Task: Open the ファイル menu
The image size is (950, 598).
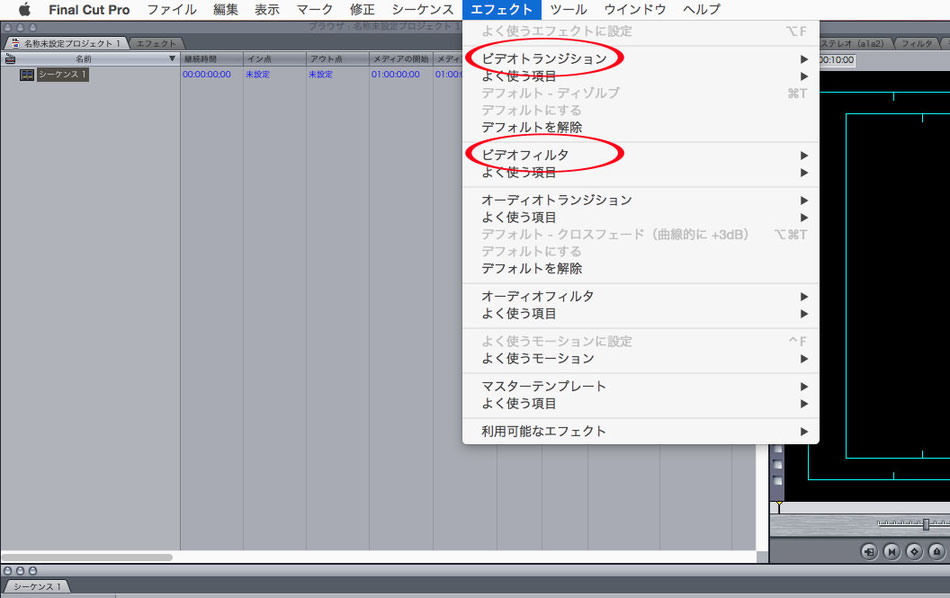Action: click(x=172, y=10)
